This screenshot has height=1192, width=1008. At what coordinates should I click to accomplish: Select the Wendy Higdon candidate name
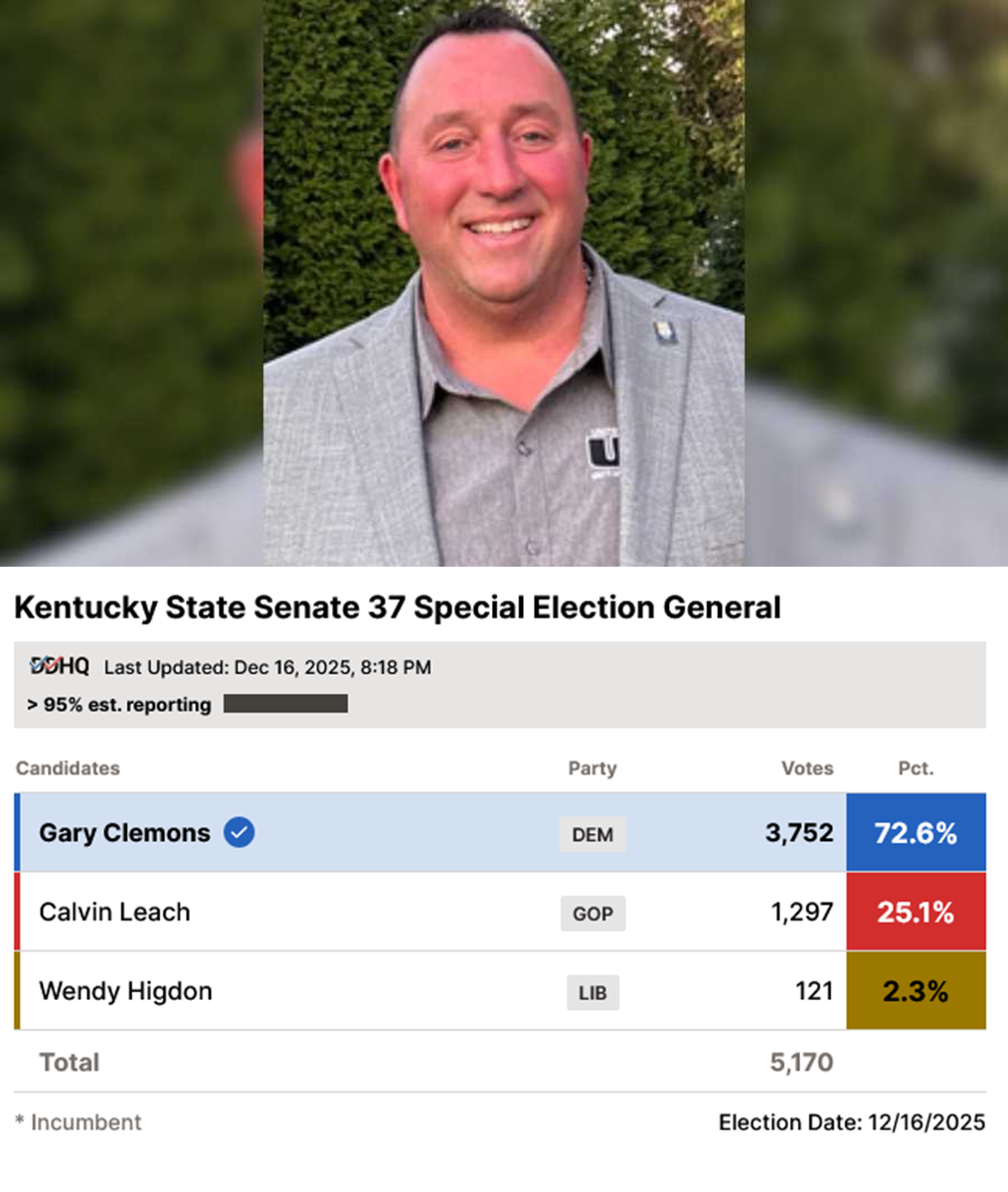pos(125,991)
